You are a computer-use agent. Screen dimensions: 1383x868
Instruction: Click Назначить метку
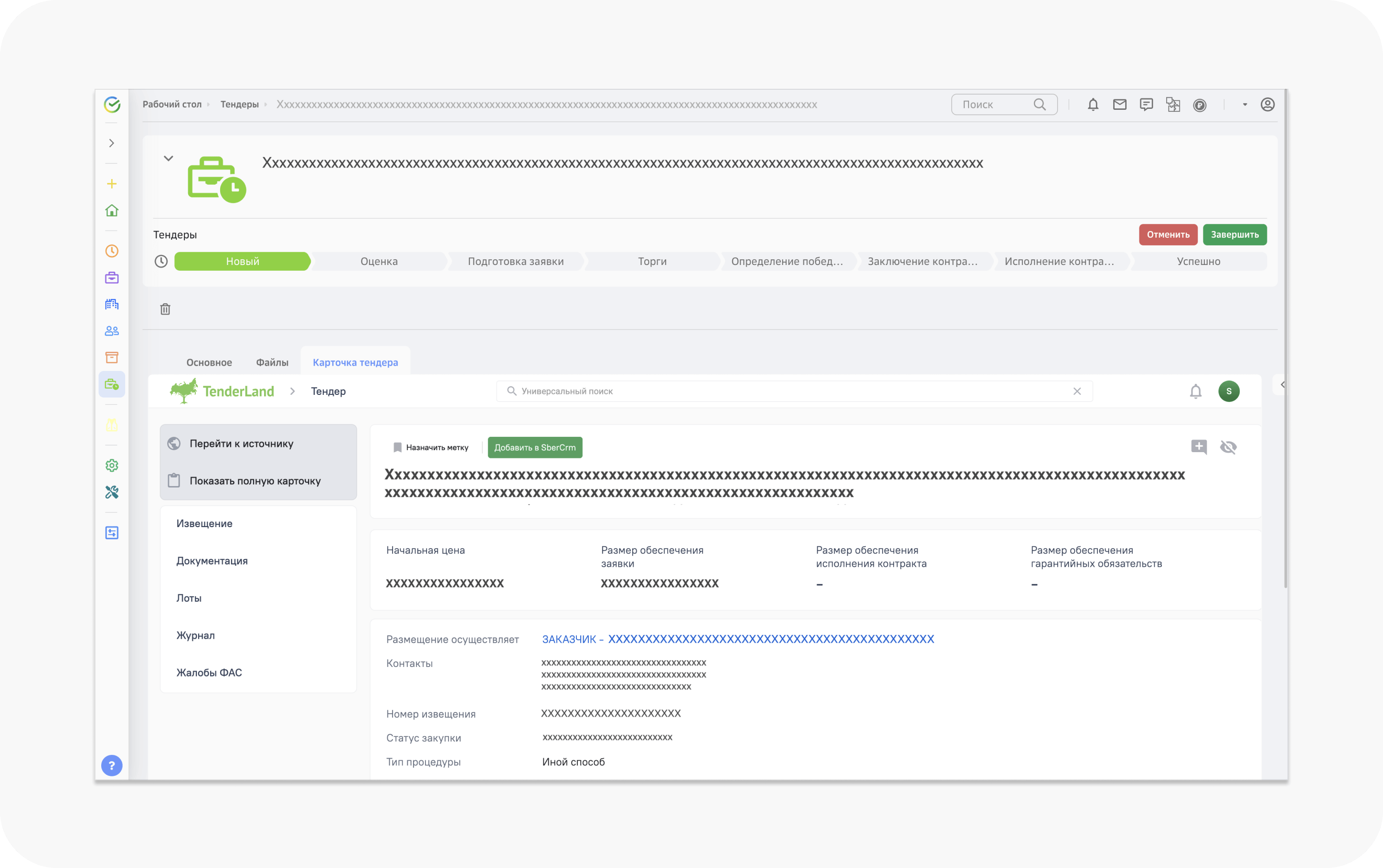[431, 447]
